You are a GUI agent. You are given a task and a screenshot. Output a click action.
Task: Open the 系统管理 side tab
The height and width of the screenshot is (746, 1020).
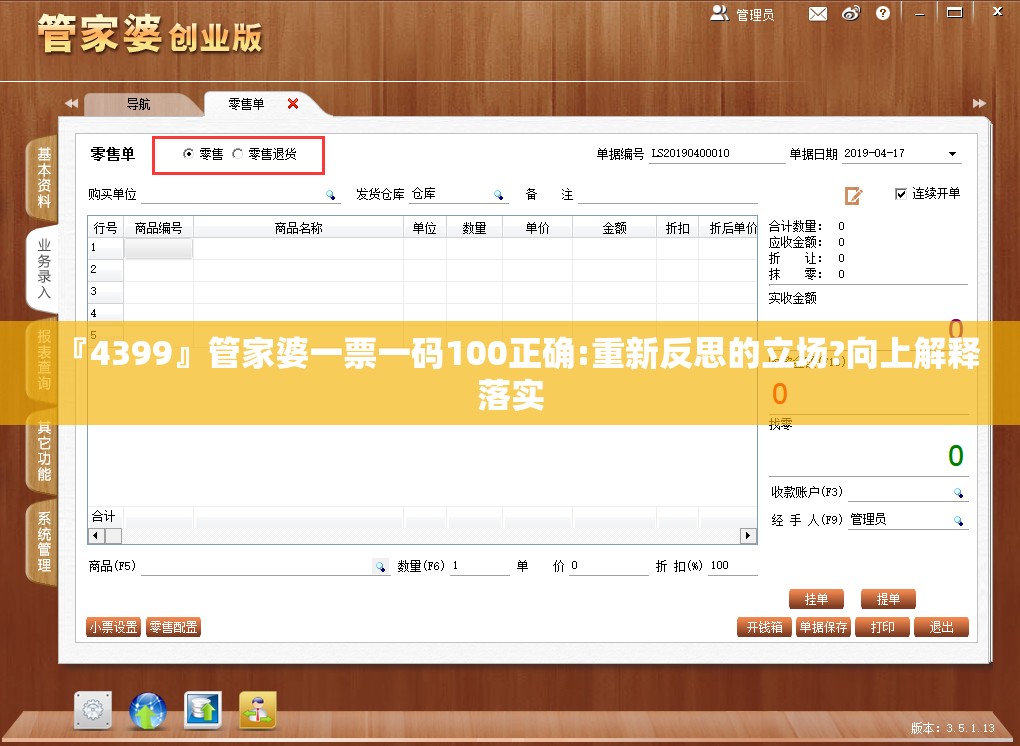click(43, 541)
